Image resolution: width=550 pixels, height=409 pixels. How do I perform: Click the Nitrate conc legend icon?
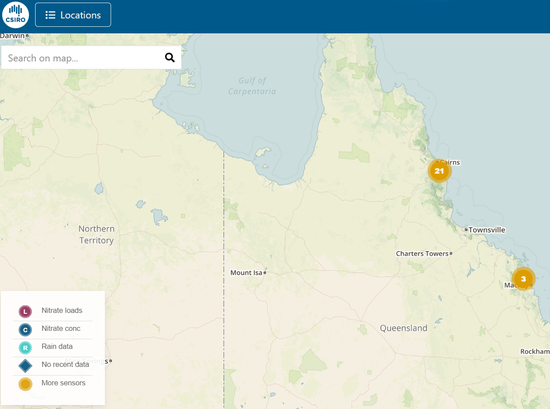(25, 329)
